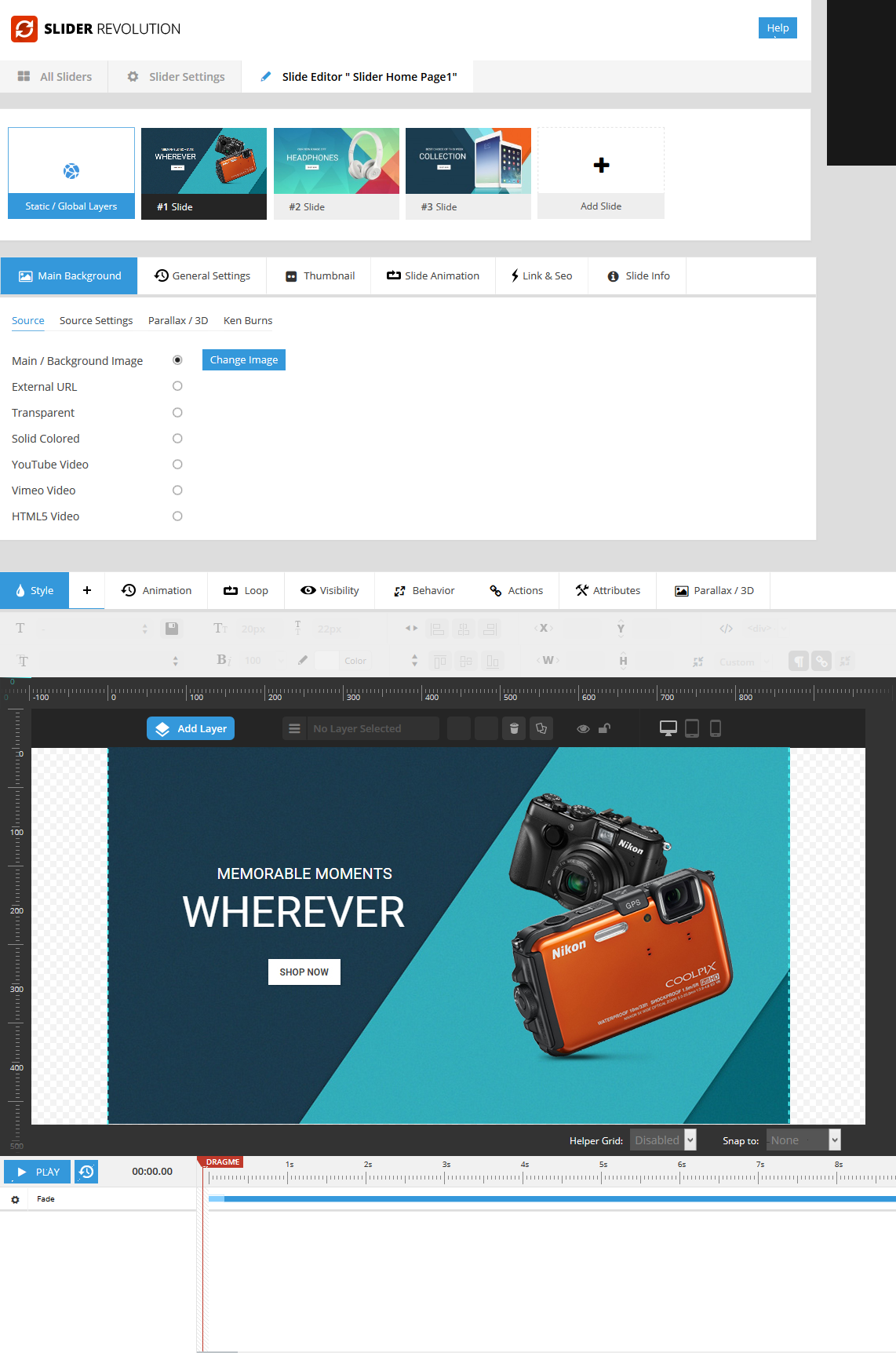The image size is (896, 1353).
Task: Open the Main Background tab
Action: pyautogui.click(x=69, y=275)
